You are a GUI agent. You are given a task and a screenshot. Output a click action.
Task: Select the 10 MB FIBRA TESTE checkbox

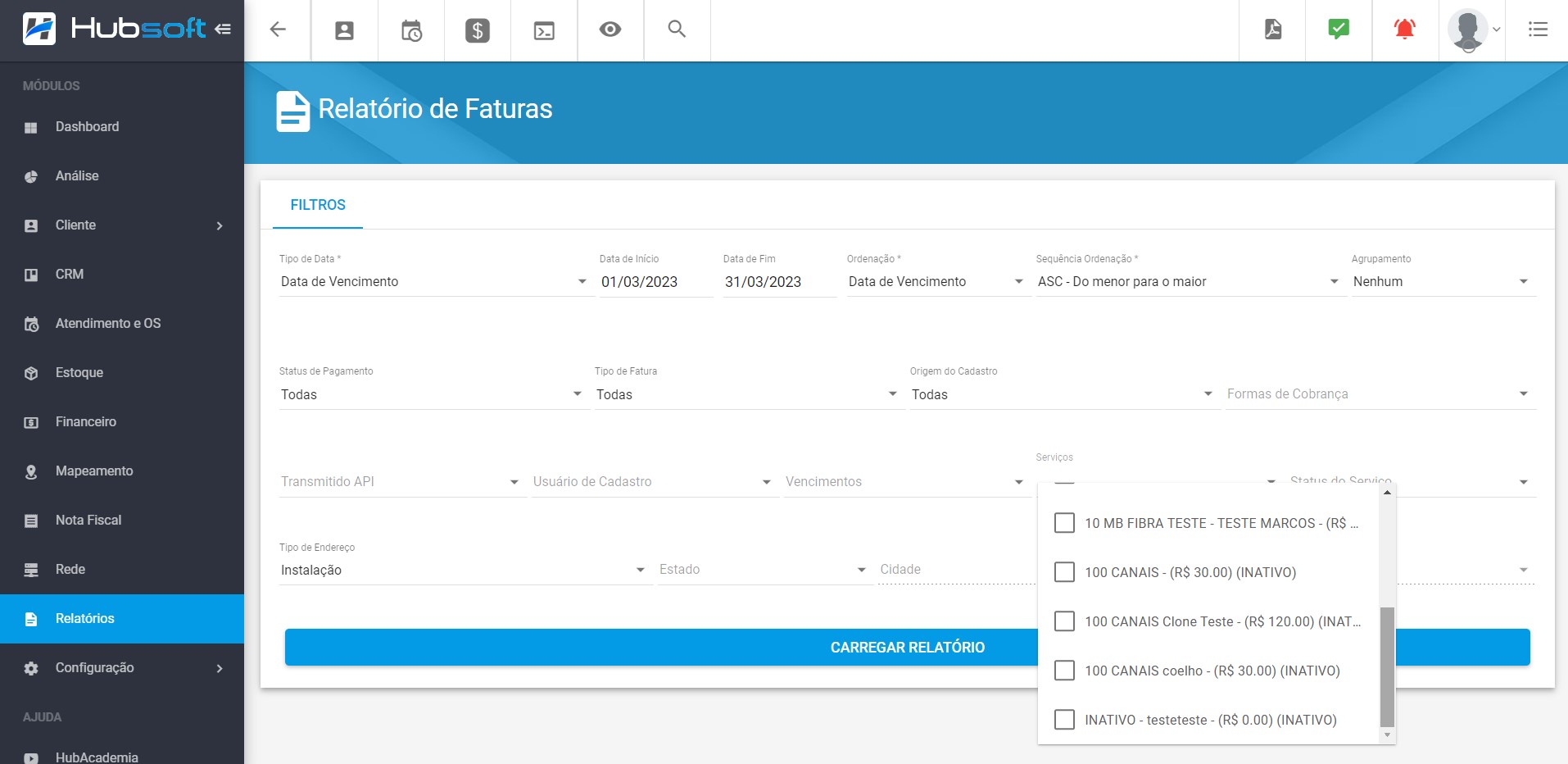tap(1064, 523)
